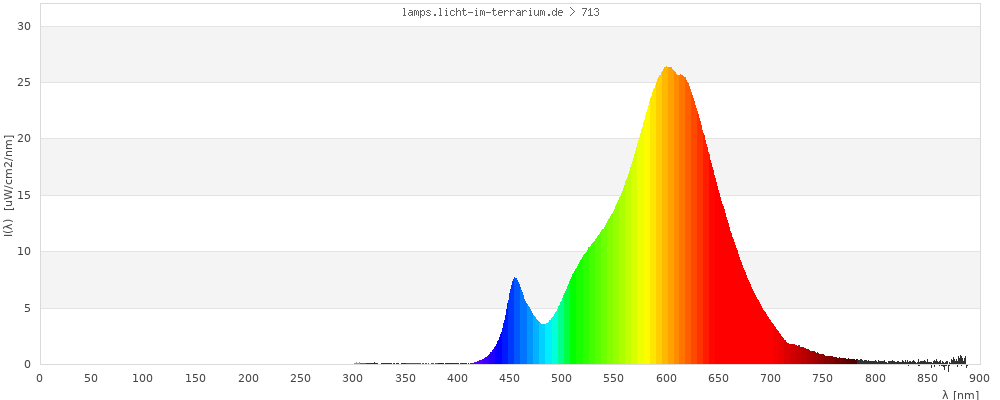This screenshot has height=400, width=1000.
Task: Click the y-axis tick label 10
Action: [x=25, y=252]
